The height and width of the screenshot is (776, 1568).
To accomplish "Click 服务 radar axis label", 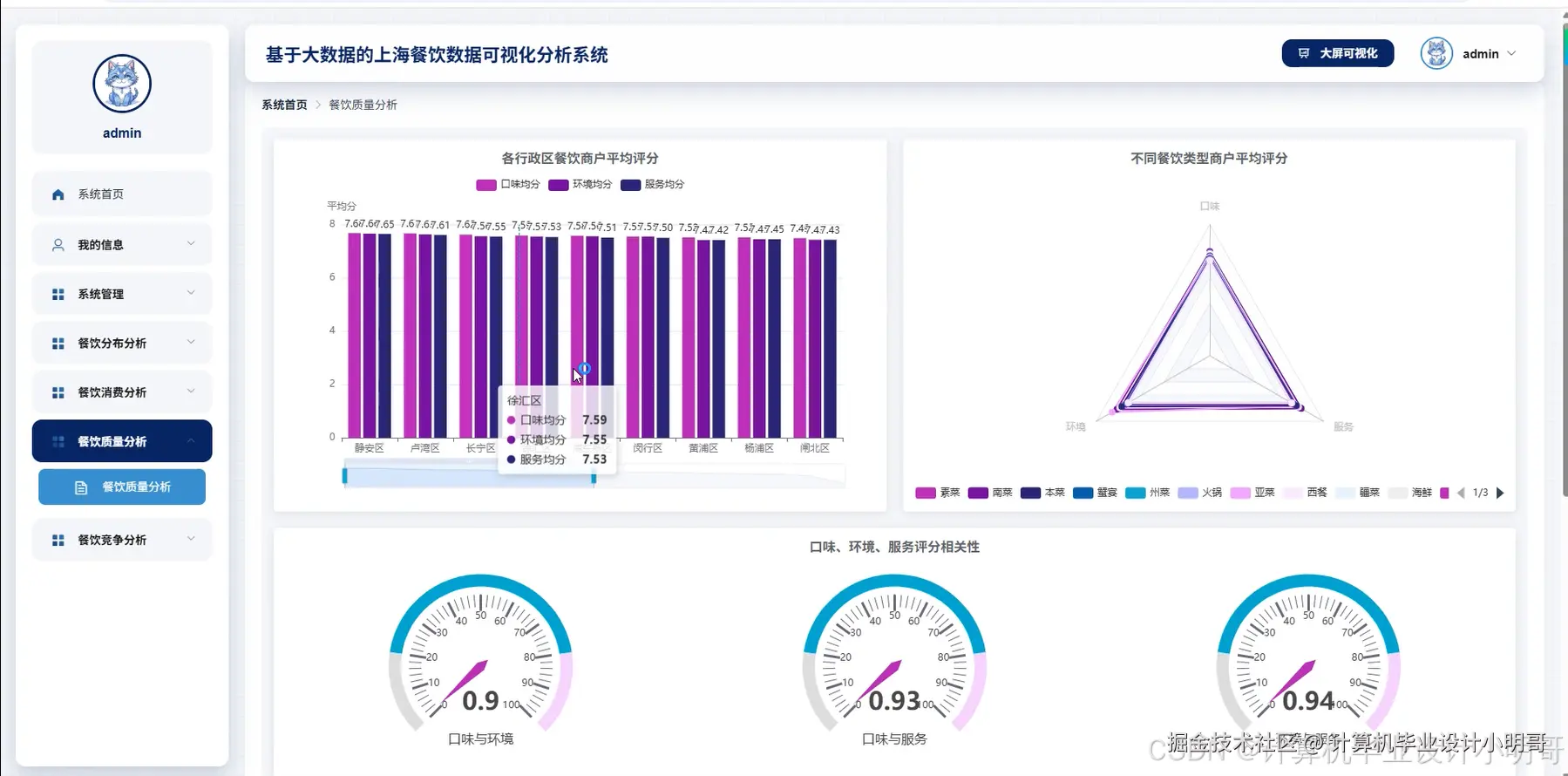I will (x=1343, y=426).
